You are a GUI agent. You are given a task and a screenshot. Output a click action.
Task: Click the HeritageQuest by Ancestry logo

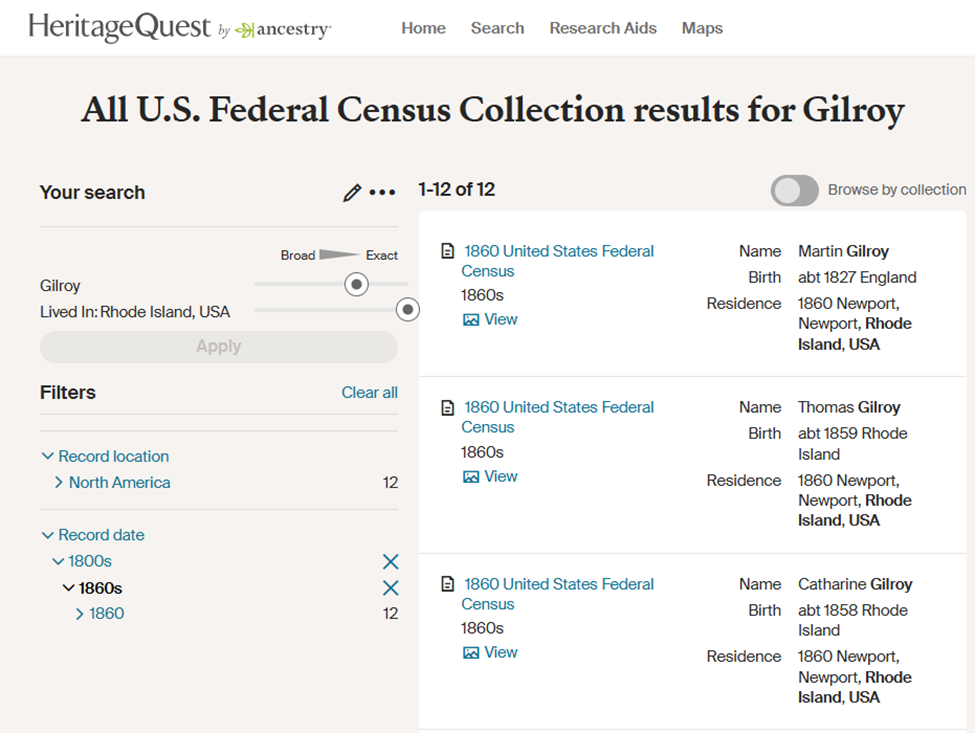pos(180,28)
